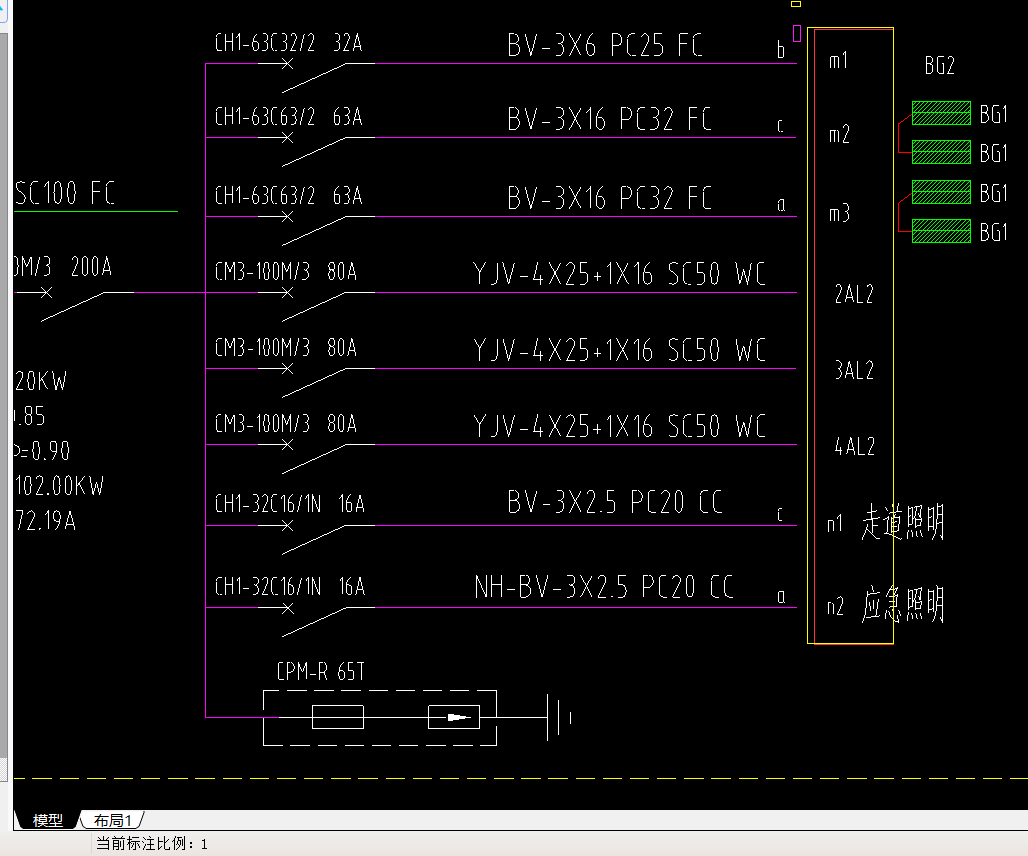Select the 应急照明 emergency lighting label
The image size is (1028, 856).
pyautogui.click(x=902, y=604)
